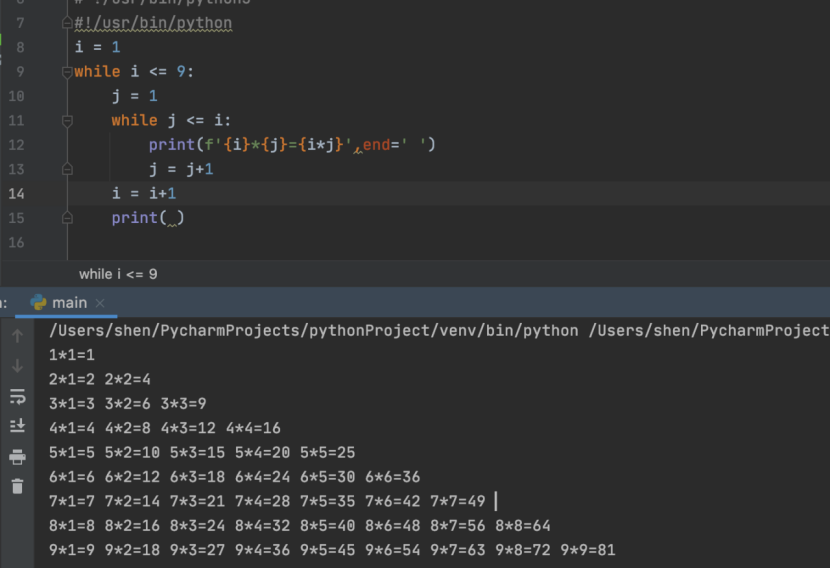Click fold end marker on line 15

[x=67, y=218]
